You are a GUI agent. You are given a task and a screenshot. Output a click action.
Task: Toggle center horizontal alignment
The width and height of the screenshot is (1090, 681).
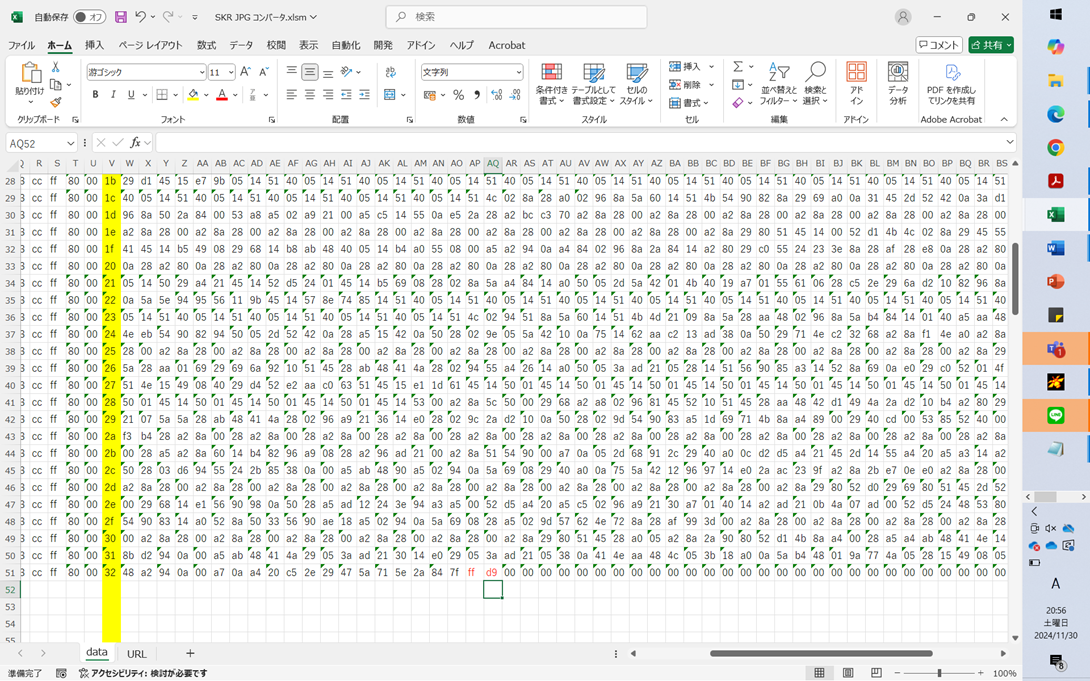[x=310, y=95]
